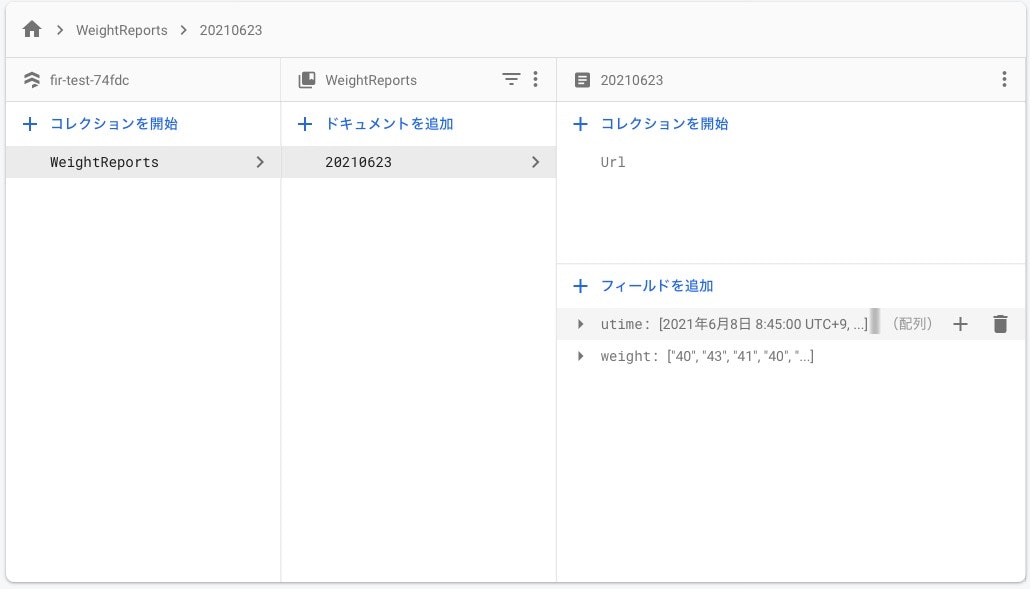The width and height of the screenshot is (1030, 589).
Task: Go to the home root breadcrumb icon
Action: pos(32,30)
